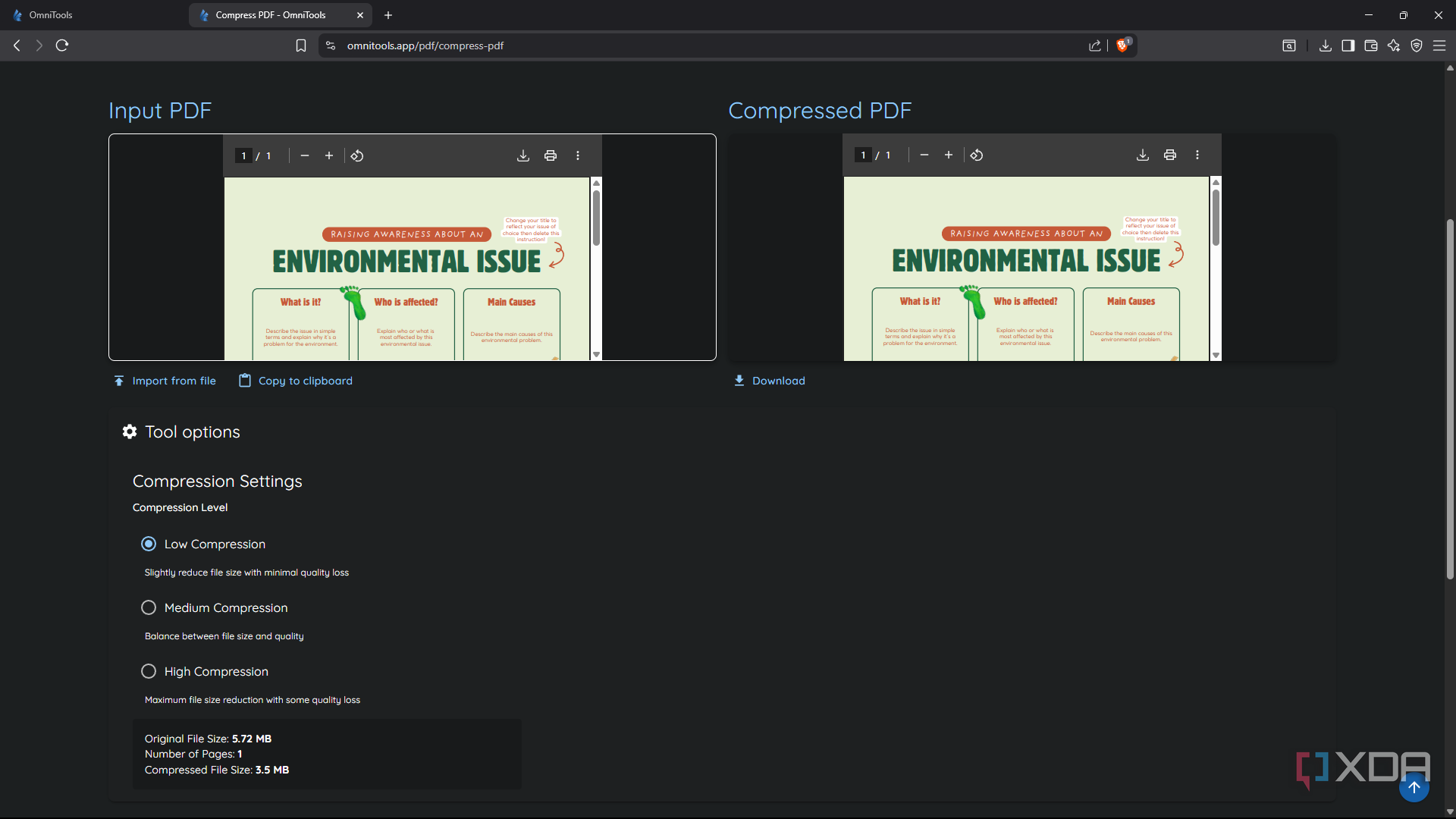Go back to the previous page

17,45
